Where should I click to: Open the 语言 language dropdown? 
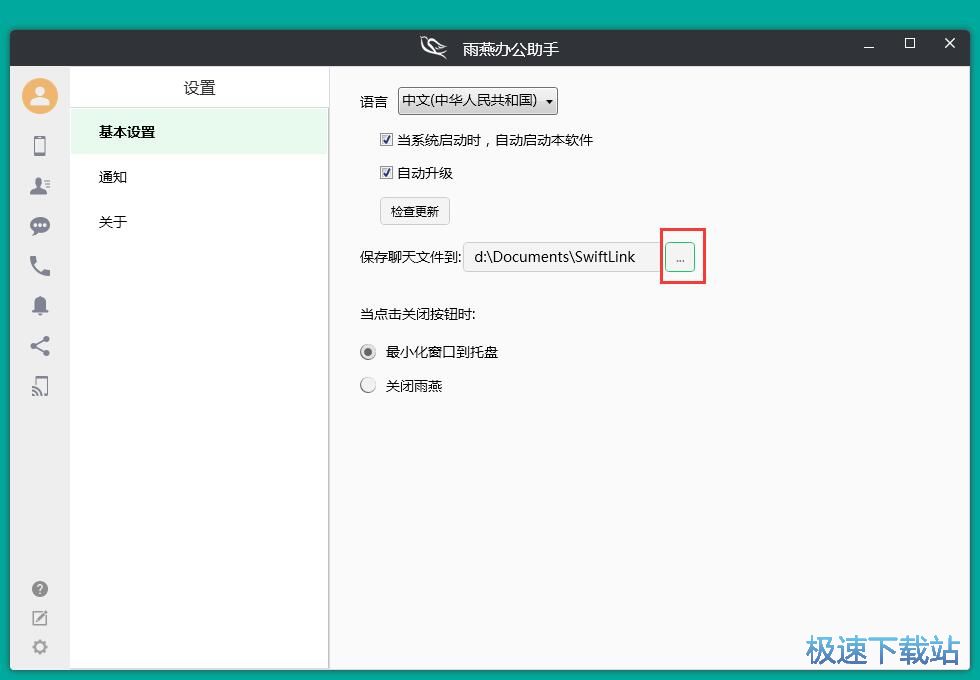[x=478, y=101]
